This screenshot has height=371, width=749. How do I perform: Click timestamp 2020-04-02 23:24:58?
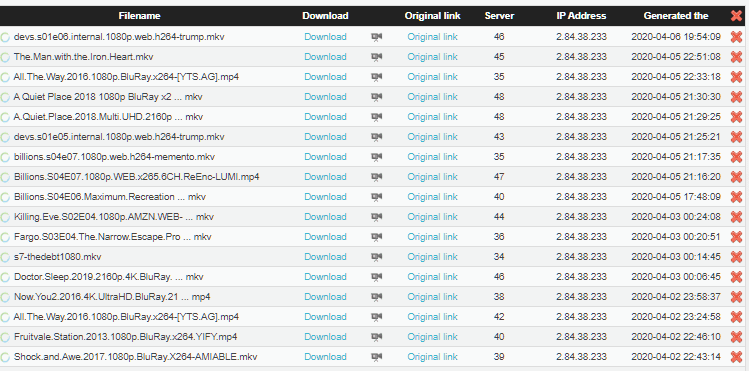tap(676, 317)
